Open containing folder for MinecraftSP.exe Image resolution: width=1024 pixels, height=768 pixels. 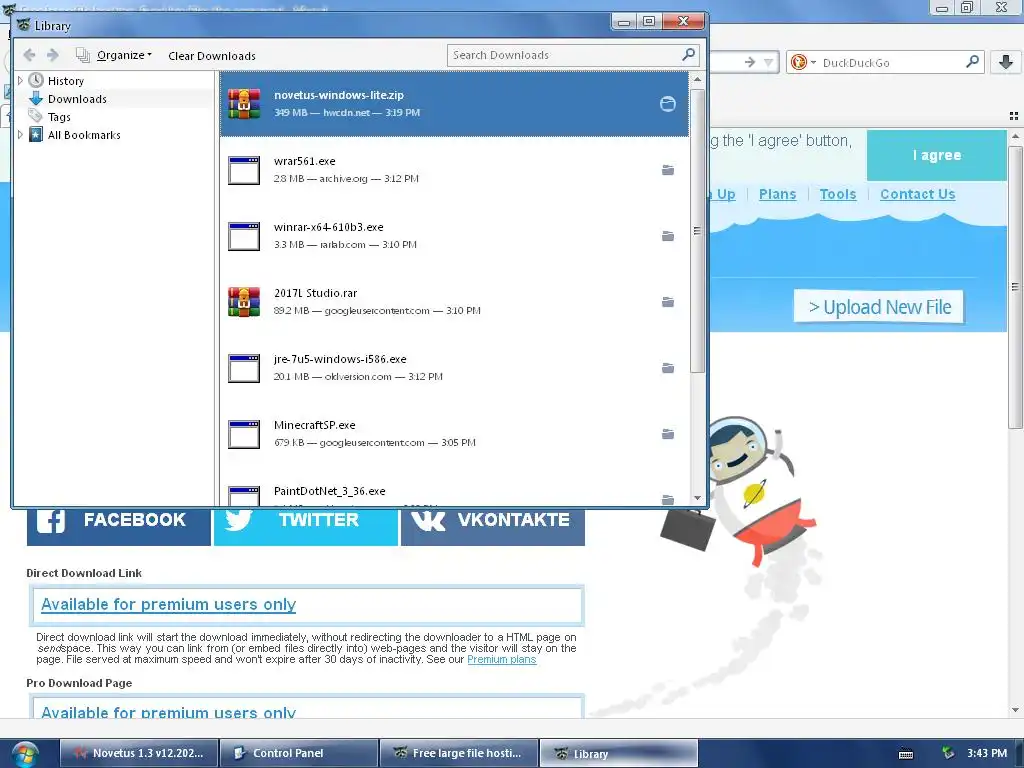tap(667, 434)
